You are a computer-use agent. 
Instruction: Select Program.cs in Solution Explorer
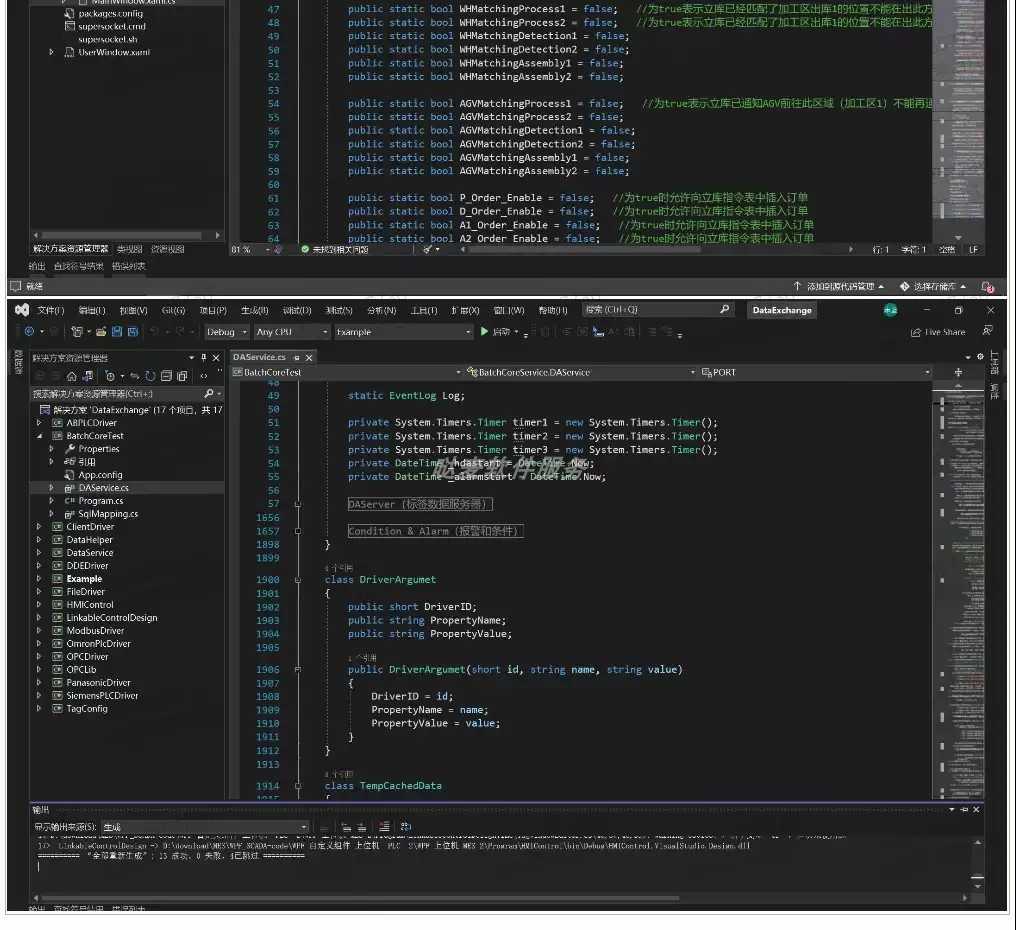(100, 500)
